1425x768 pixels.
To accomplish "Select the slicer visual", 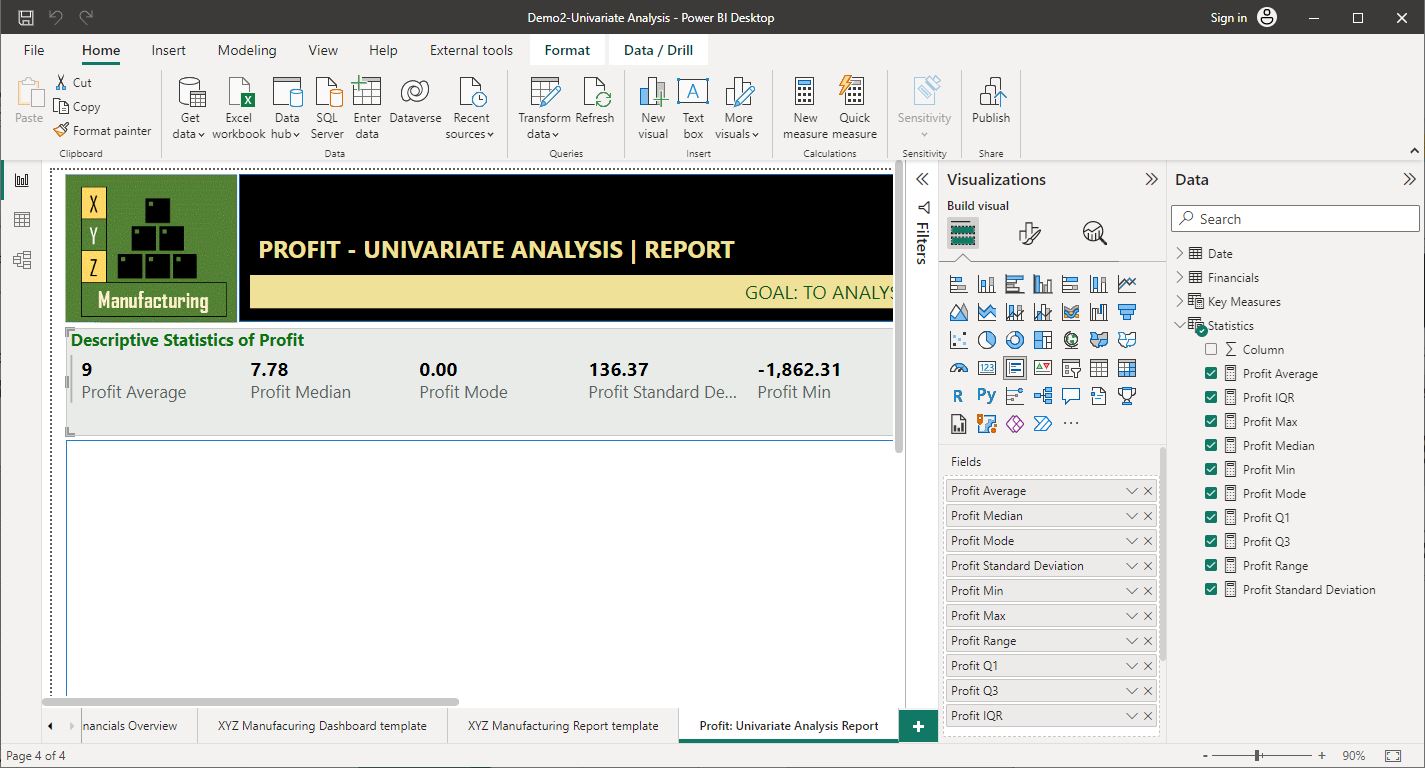I will (x=1070, y=368).
